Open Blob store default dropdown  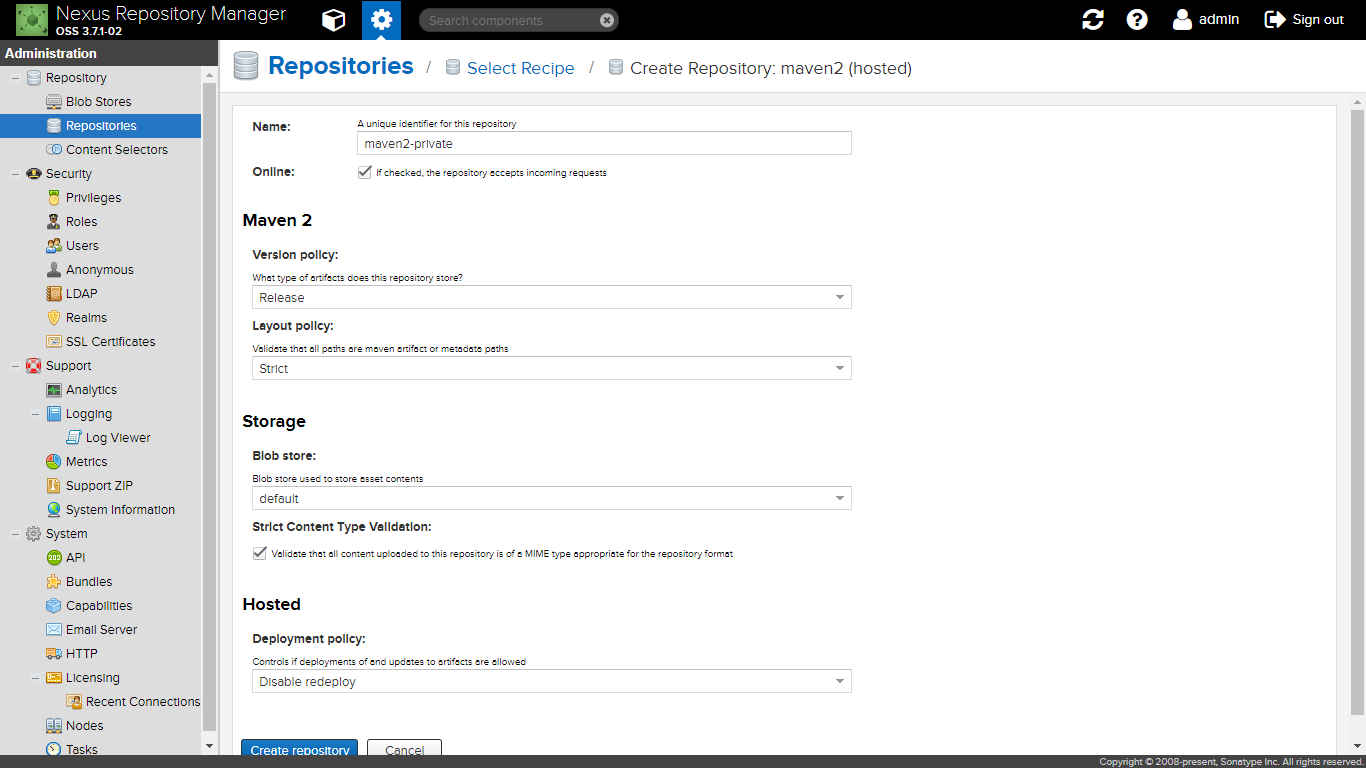(x=552, y=498)
